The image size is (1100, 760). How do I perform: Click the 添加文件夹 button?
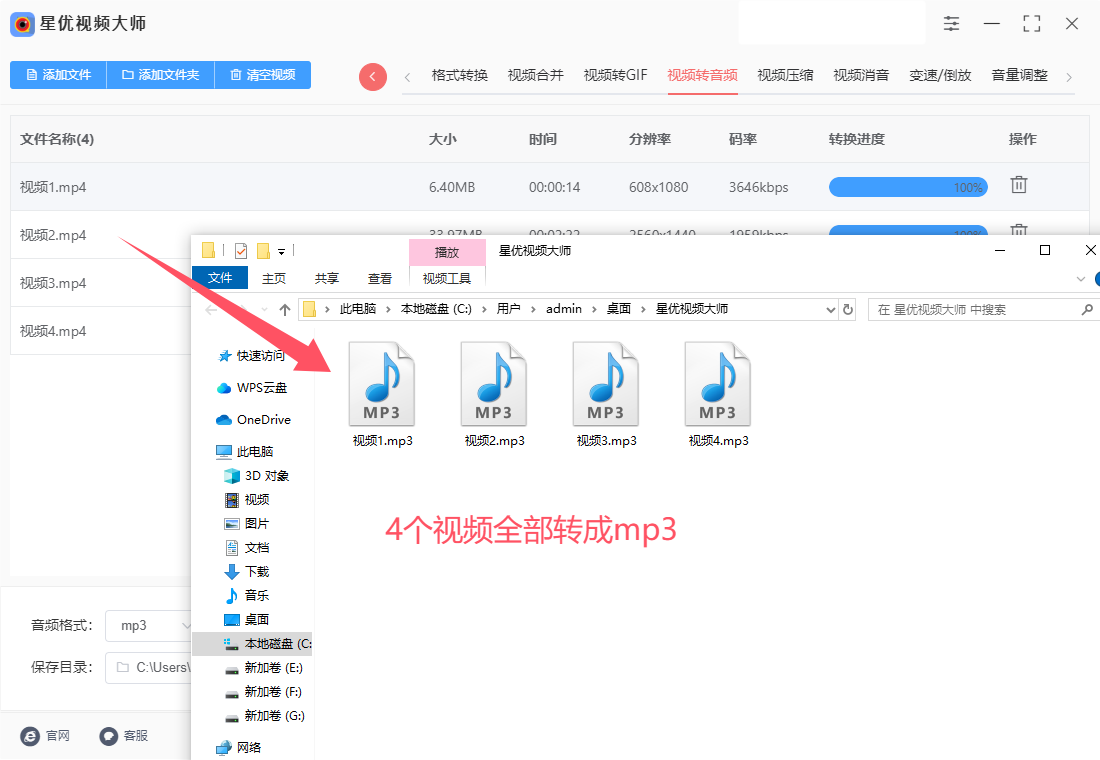160,75
